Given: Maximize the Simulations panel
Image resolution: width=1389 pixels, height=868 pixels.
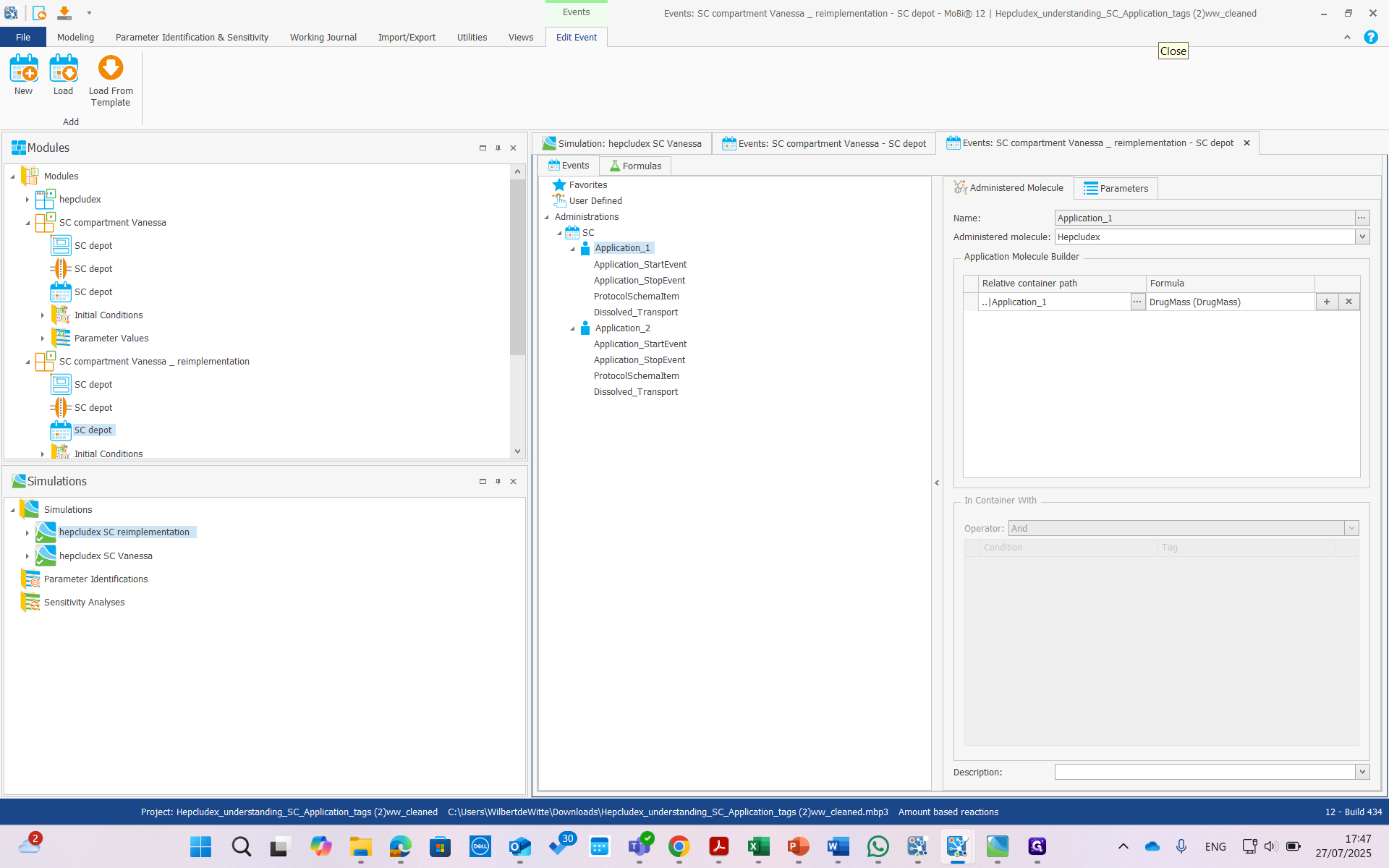Looking at the screenshot, I should (x=483, y=482).
